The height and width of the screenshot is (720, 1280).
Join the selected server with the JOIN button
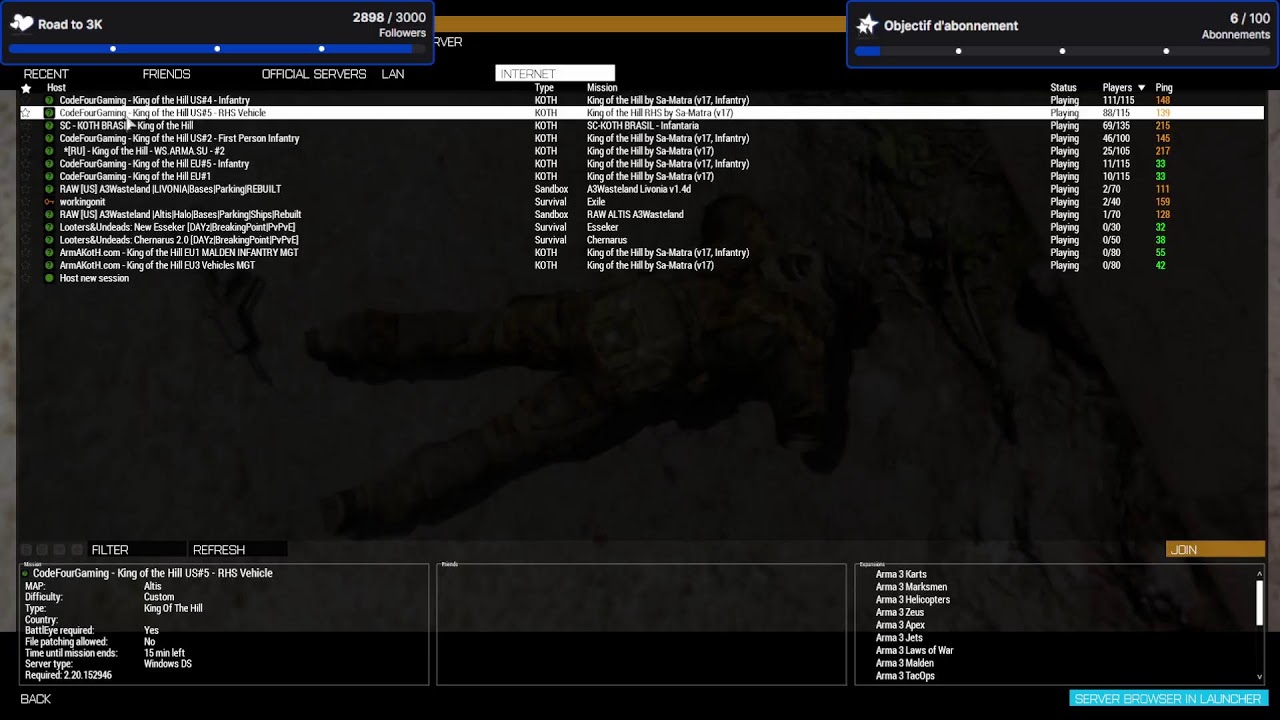pyautogui.click(x=1215, y=550)
